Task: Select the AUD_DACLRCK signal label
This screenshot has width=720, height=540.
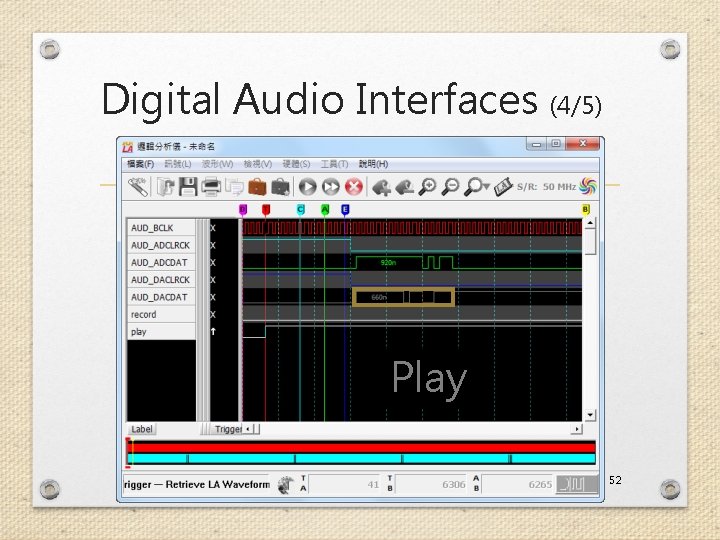Action: pos(161,280)
